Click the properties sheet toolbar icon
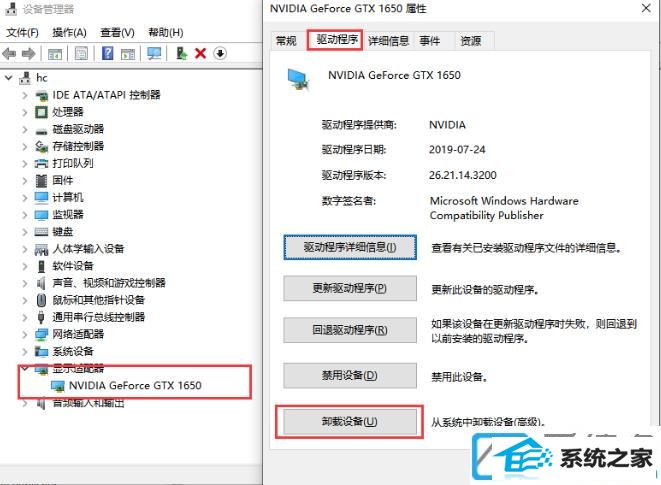The image size is (661, 485). [81, 54]
